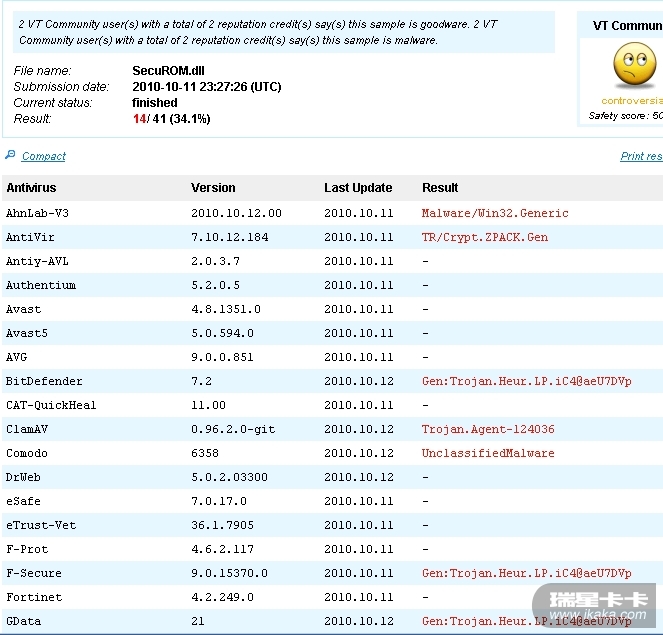Click the submission date 2010-10-11 23:27:26 (UTC)
663x635 pixels.
tap(207, 87)
